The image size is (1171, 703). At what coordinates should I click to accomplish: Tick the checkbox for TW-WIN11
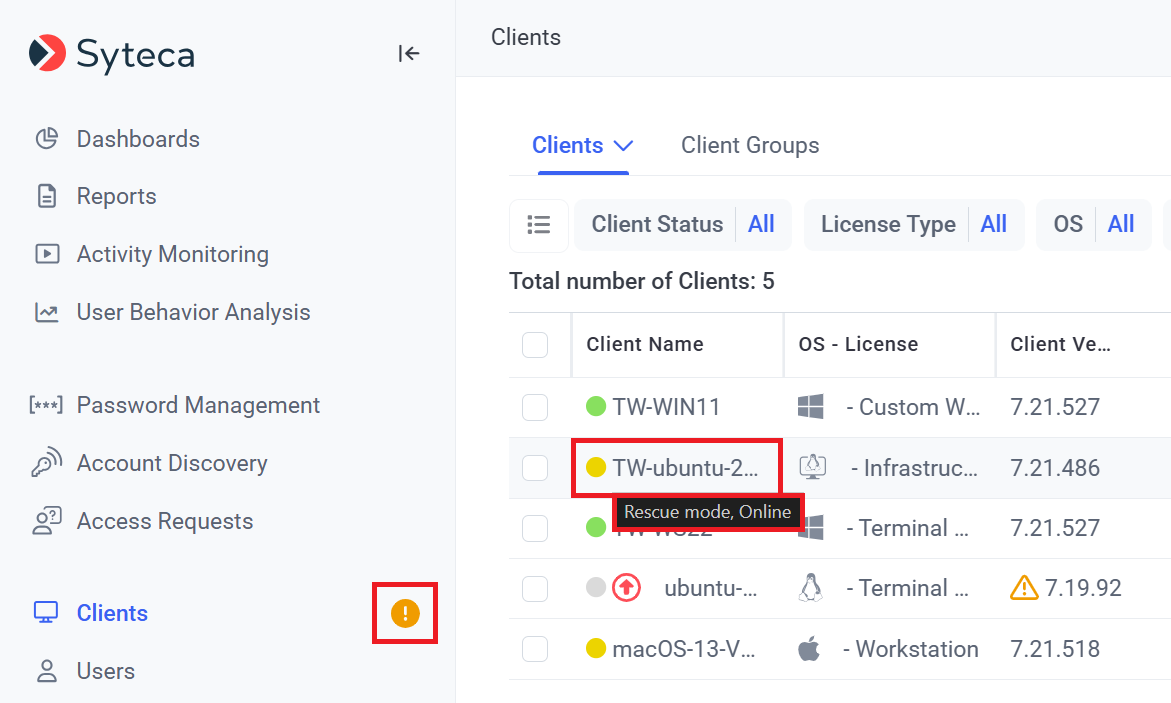[535, 407]
